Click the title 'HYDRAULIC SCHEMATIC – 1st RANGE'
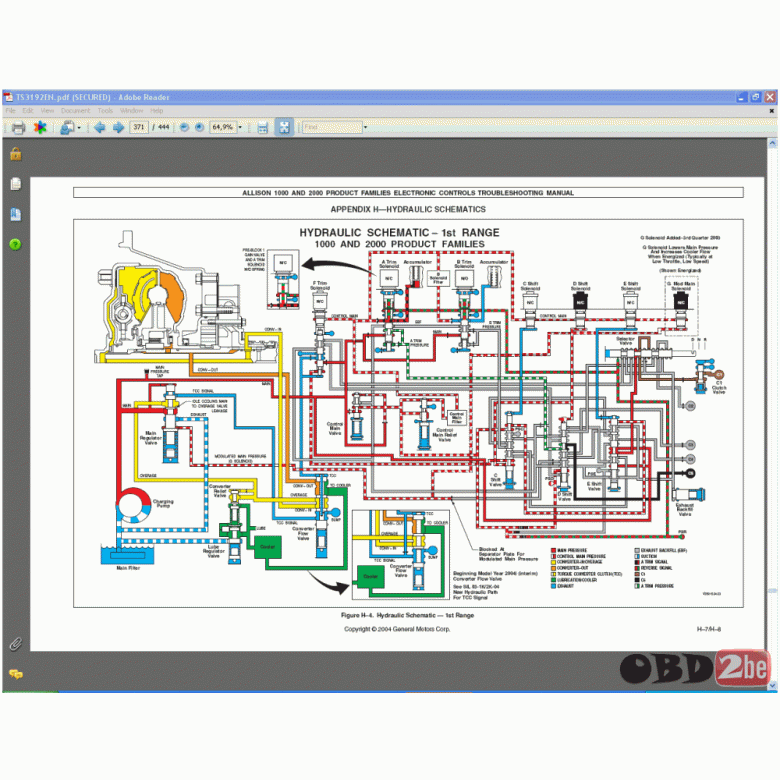780x780 pixels. click(x=399, y=233)
